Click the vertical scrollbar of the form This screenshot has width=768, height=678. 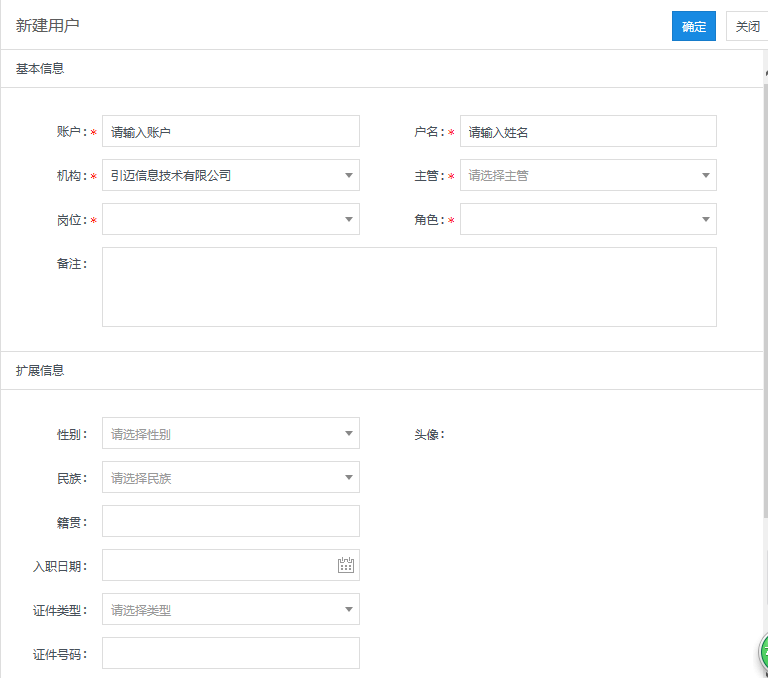[x=766, y=300]
